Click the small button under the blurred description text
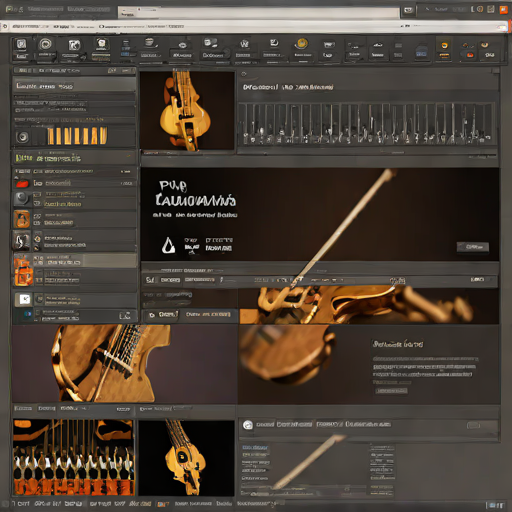Viewport: 512px width, 512px height. coord(391,390)
